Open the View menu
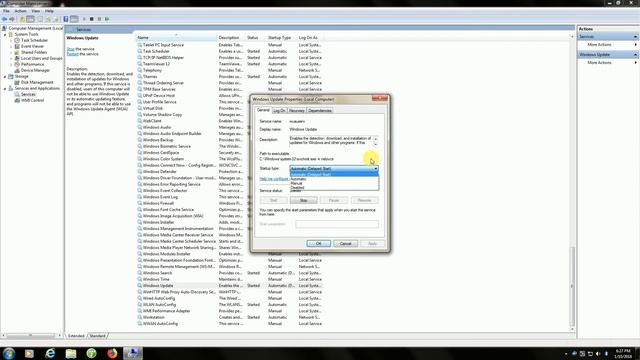The height and width of the screenshot is (360, 640). click(36, 11)
